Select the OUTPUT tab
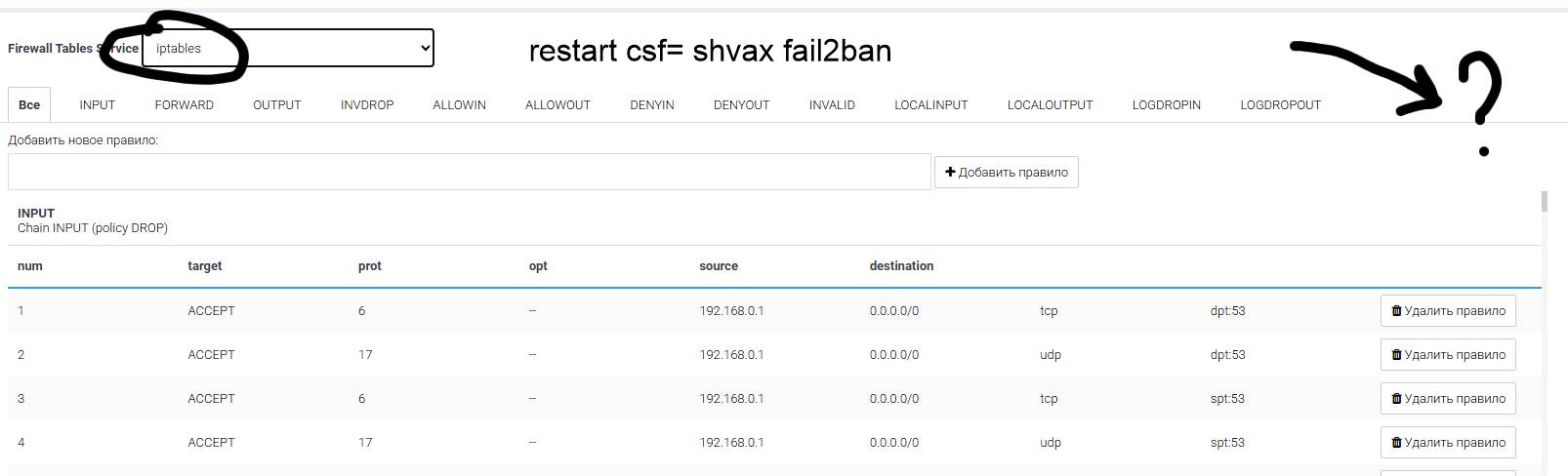Image resolution: width=1568 pixels, height=476 pixels. click(276, 105)
